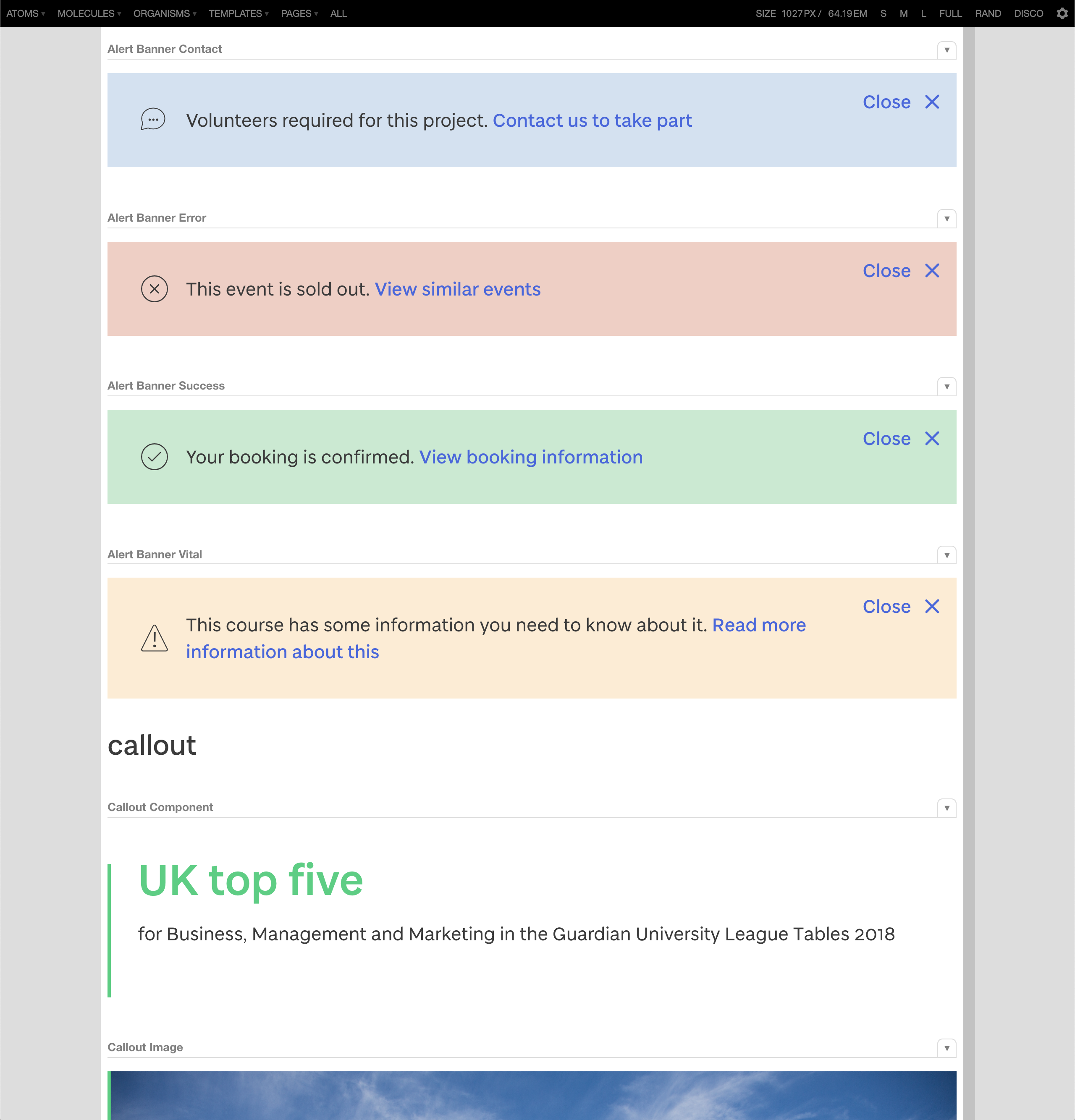Click the settings gear icon in toolbar

(x=1062, y=13)
